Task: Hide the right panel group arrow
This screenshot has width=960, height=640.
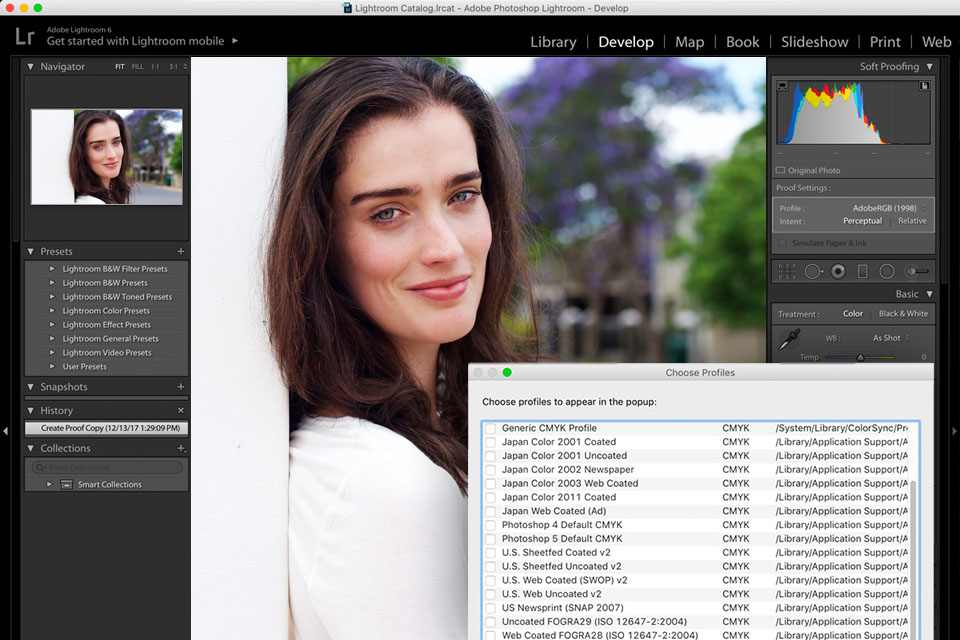Action: [954, 431]
